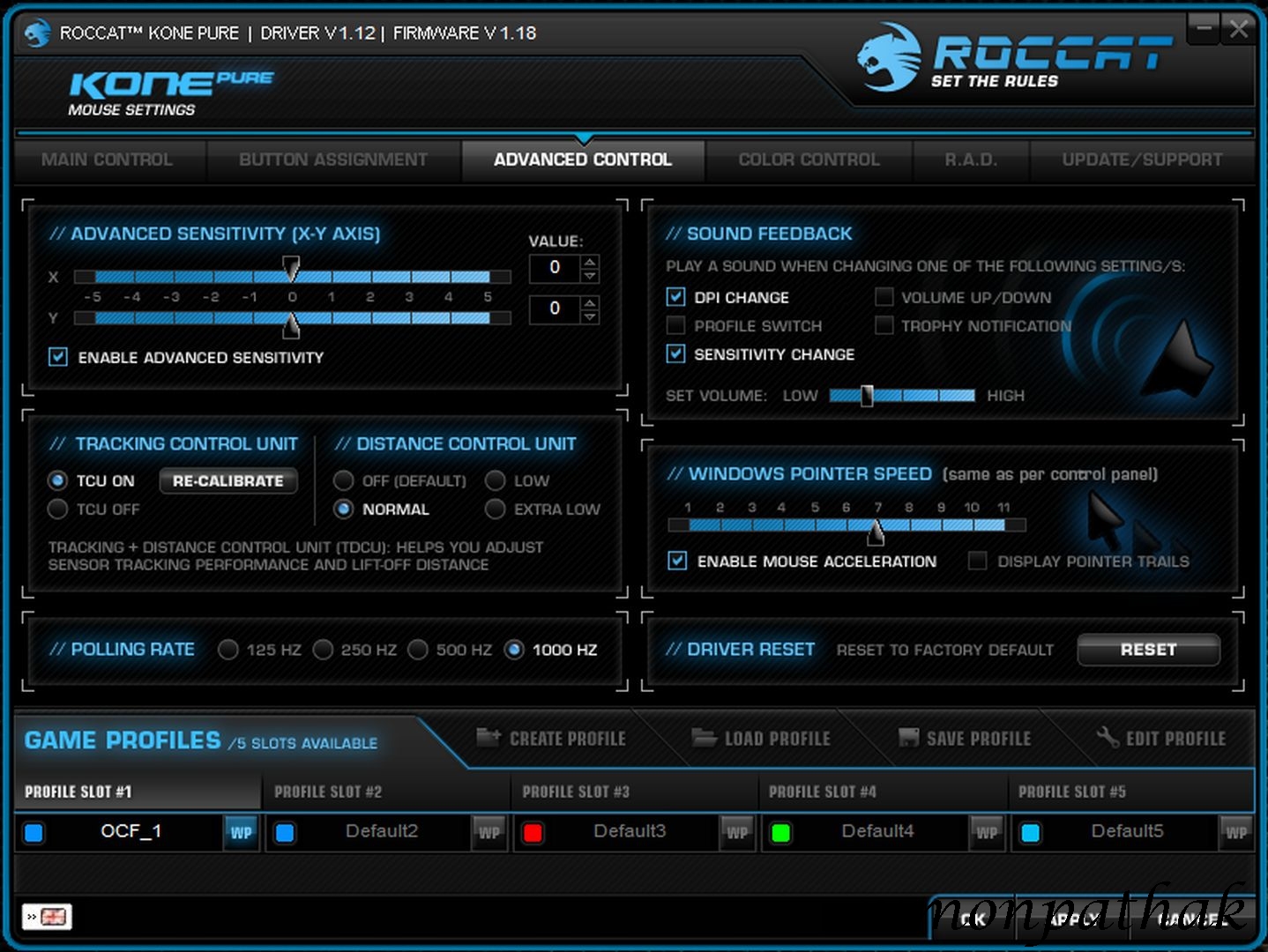Create Profile with the folder-plus icon button

pyautogui.click(x=551, y=738)
